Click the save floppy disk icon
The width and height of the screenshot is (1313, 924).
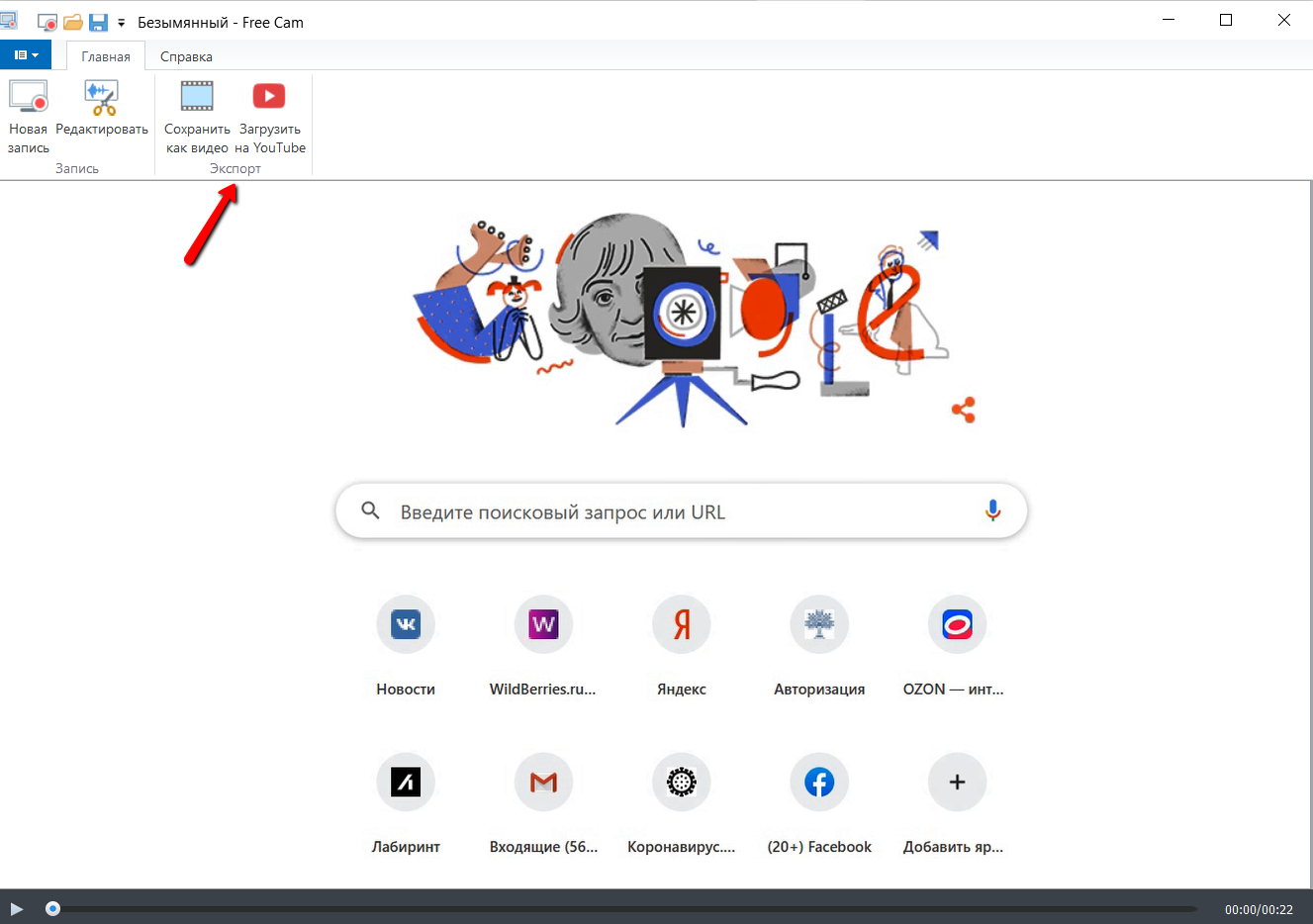pyautogui.click(x=98, y=22)
